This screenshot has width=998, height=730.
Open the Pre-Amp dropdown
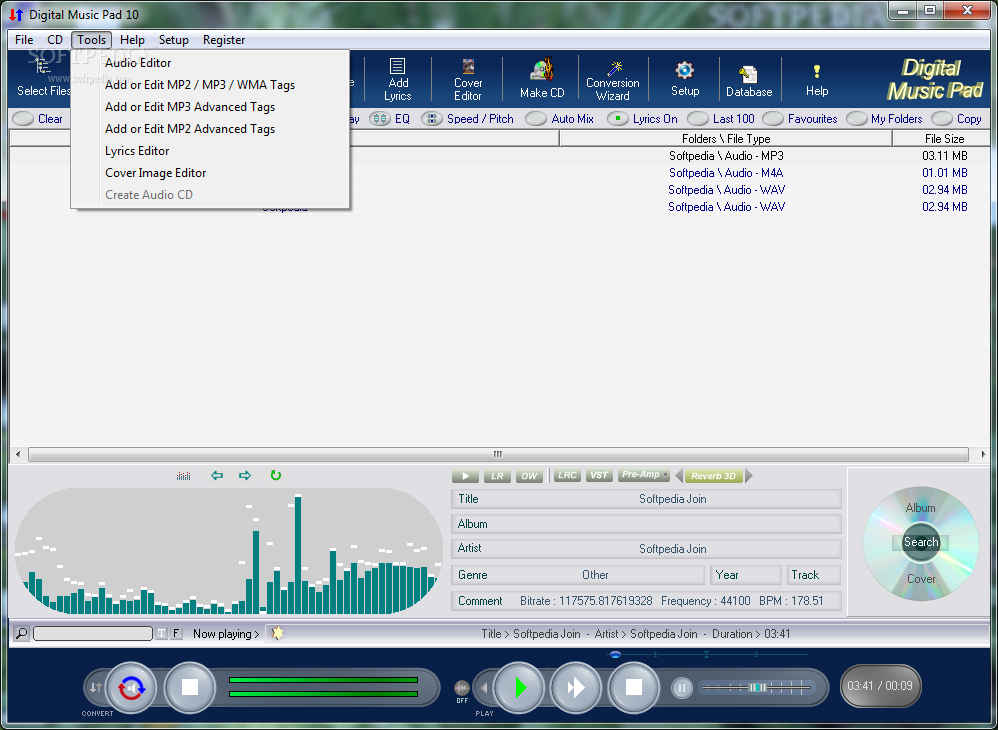click(643, 475)
